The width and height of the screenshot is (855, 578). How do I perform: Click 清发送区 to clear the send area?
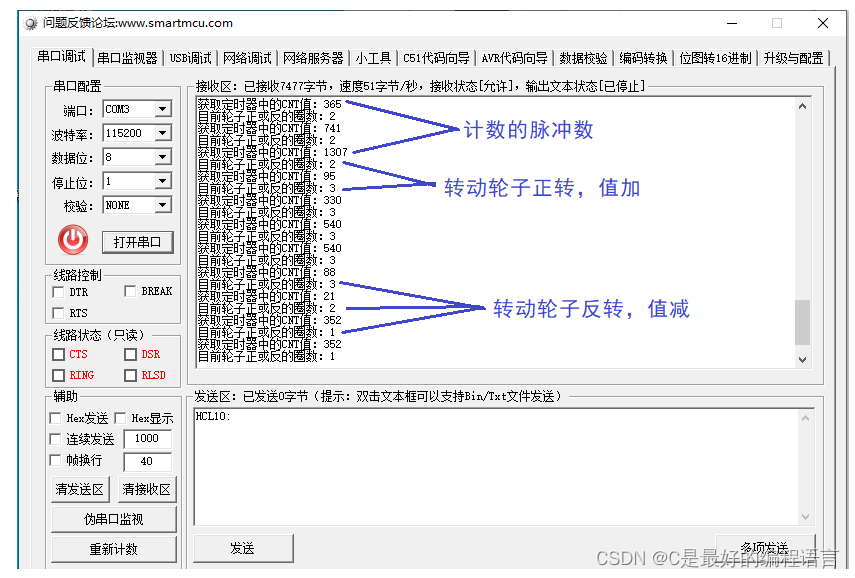pos(80,489)
